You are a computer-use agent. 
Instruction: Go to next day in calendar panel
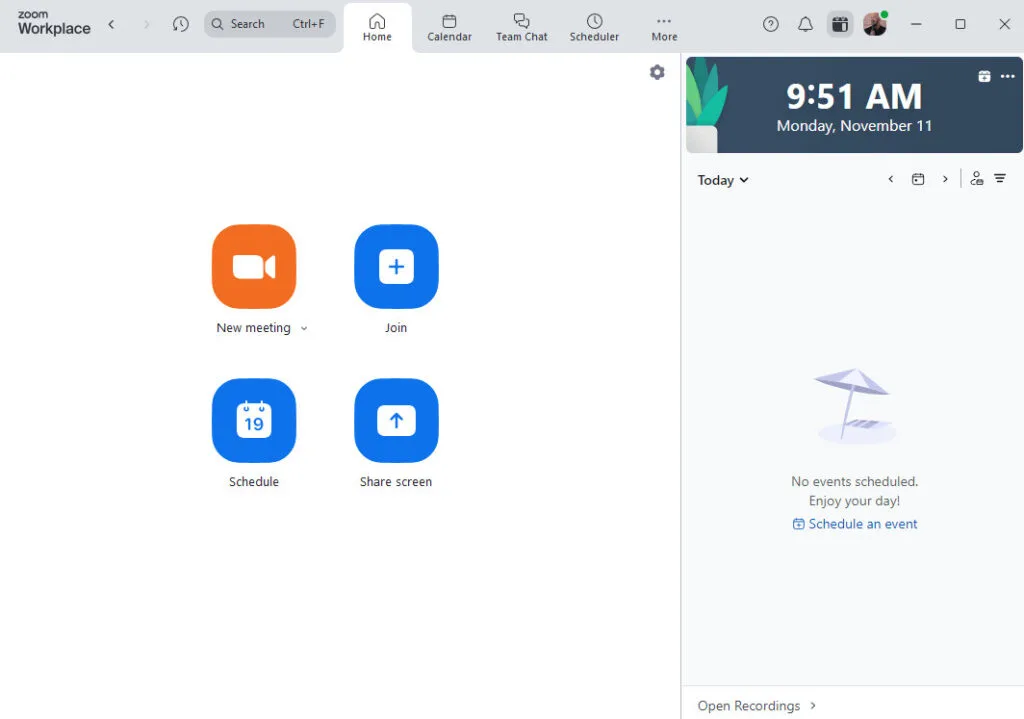coord(945,179)
